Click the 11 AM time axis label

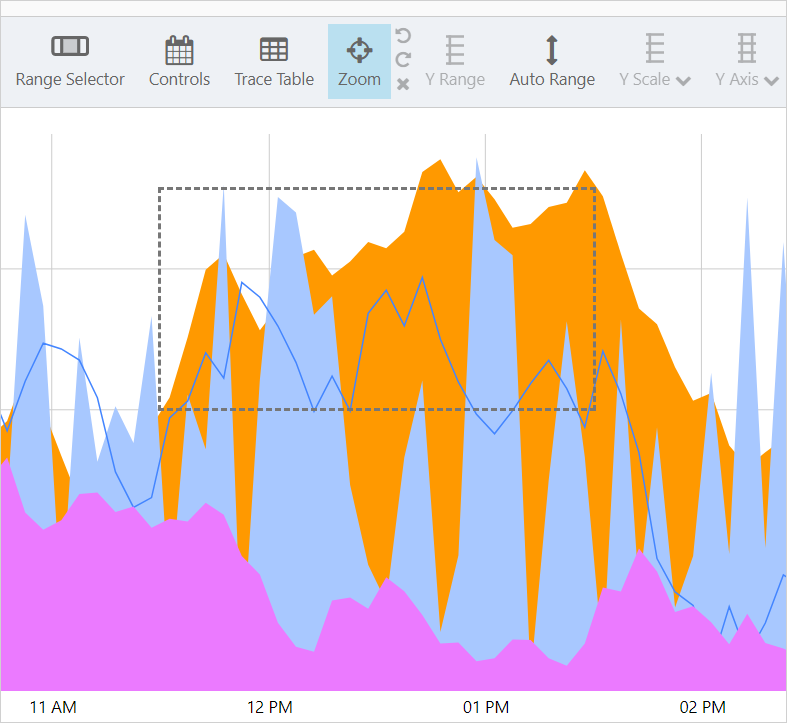pyautogui.click(x=53, y=707)
